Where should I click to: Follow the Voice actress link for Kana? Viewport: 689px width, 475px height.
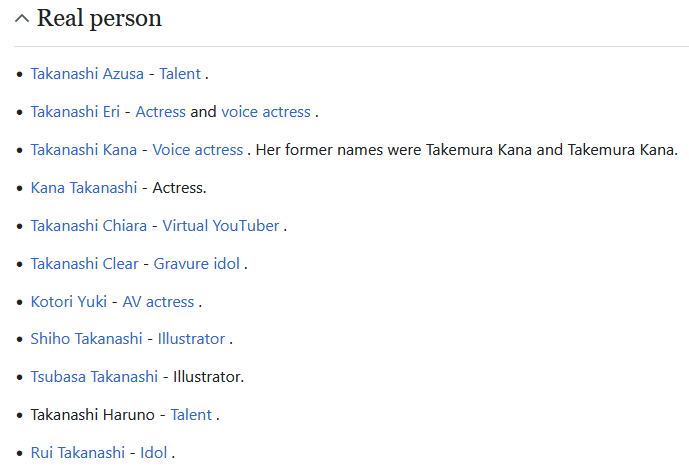pyautogui.click(x=198, y=150)
